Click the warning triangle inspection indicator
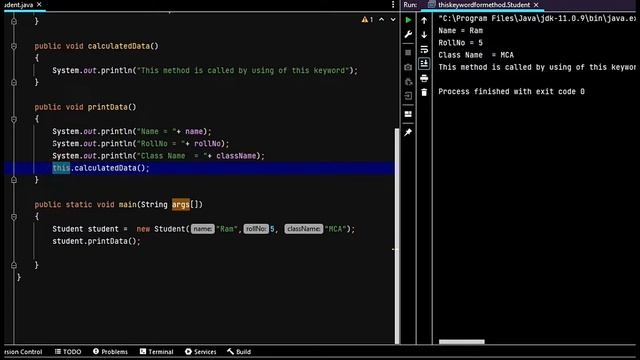This screenshot has width=640, height=360. (x=364, y=20)
